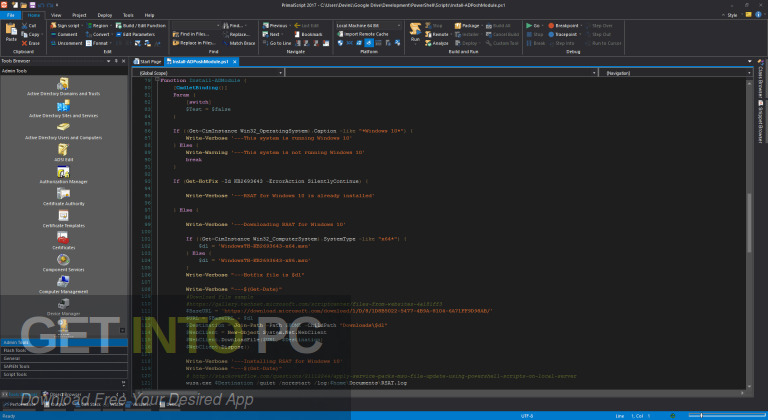
Task: Open Component Services tool
Action: click(63, 263)
